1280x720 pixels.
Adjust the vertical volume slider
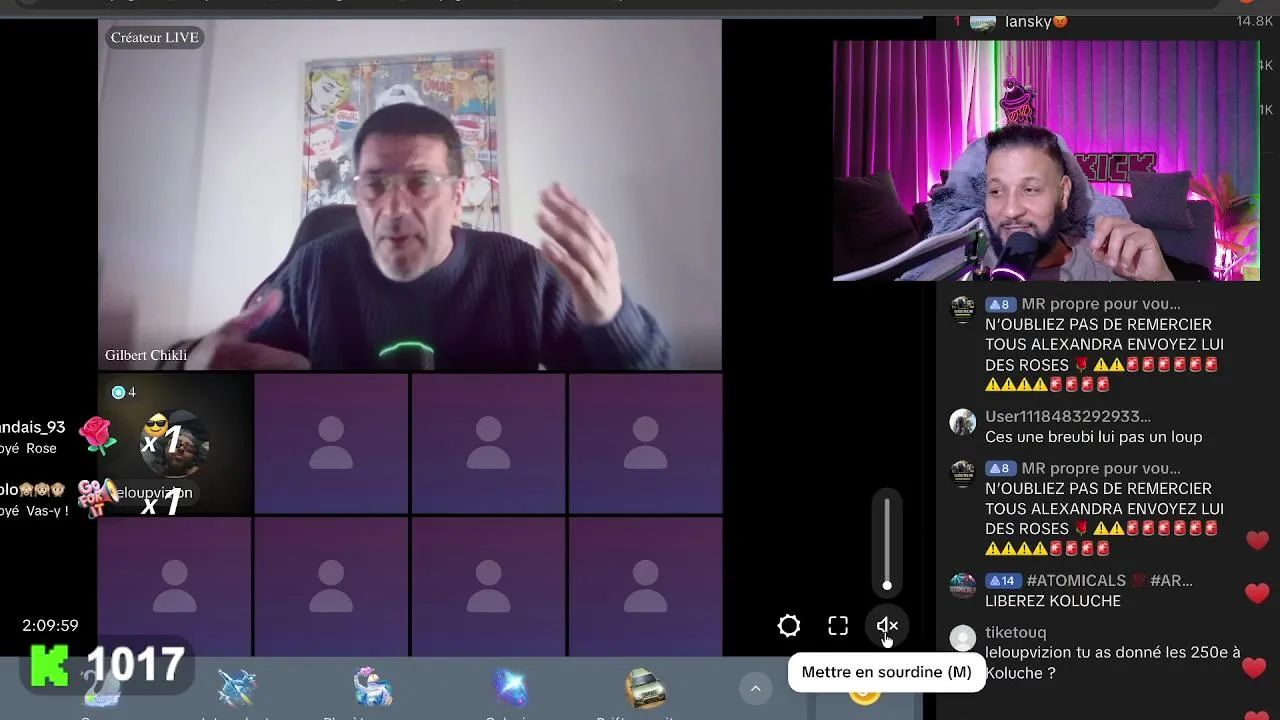[x=887, y=543]
